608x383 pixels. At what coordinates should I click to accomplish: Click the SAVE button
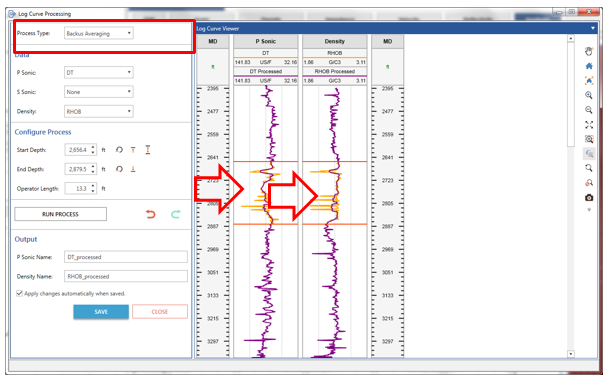(x=101, y=312)
